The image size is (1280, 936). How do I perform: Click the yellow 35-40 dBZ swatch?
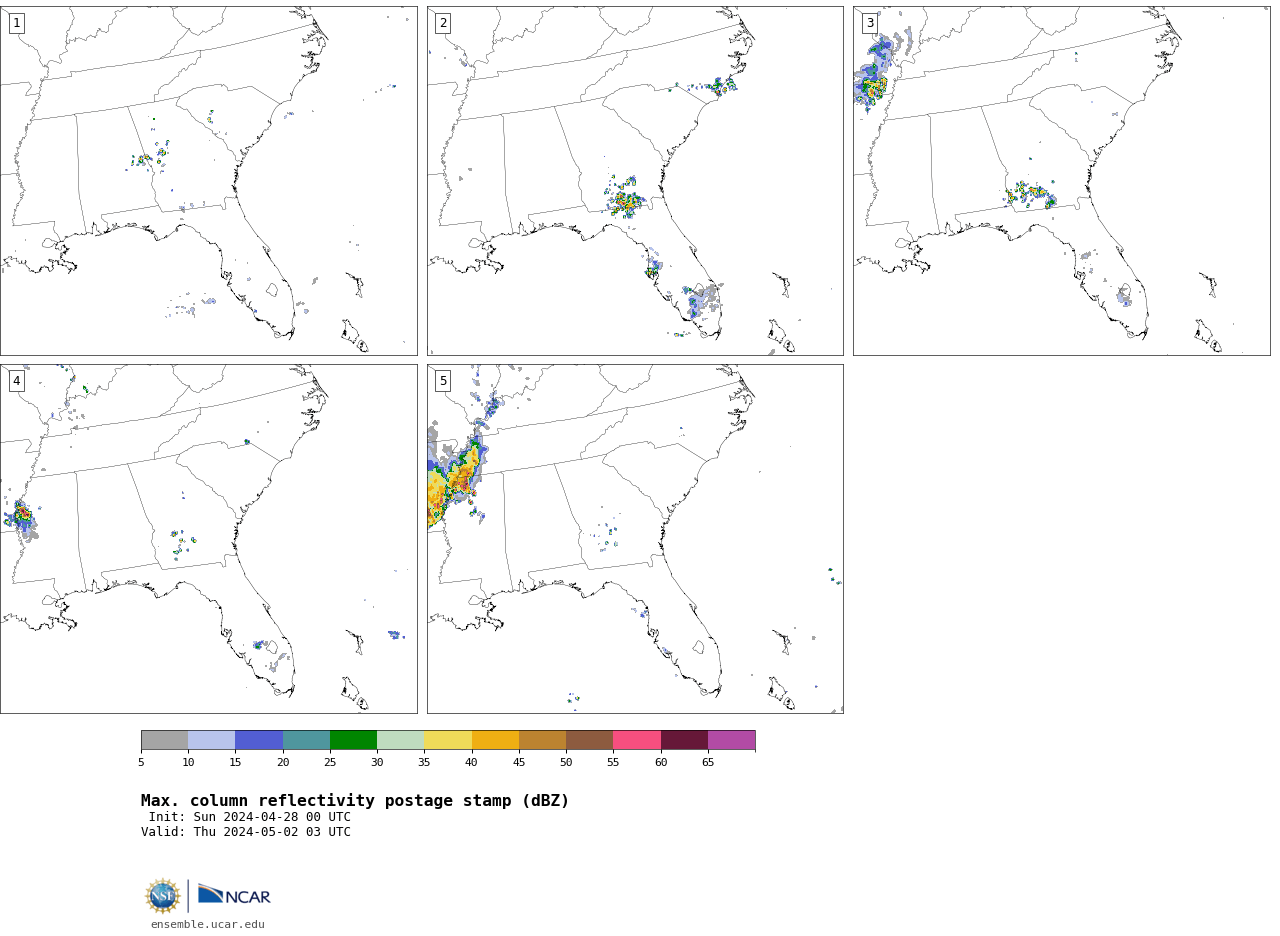pyautogui.click(x=448, y=740)
